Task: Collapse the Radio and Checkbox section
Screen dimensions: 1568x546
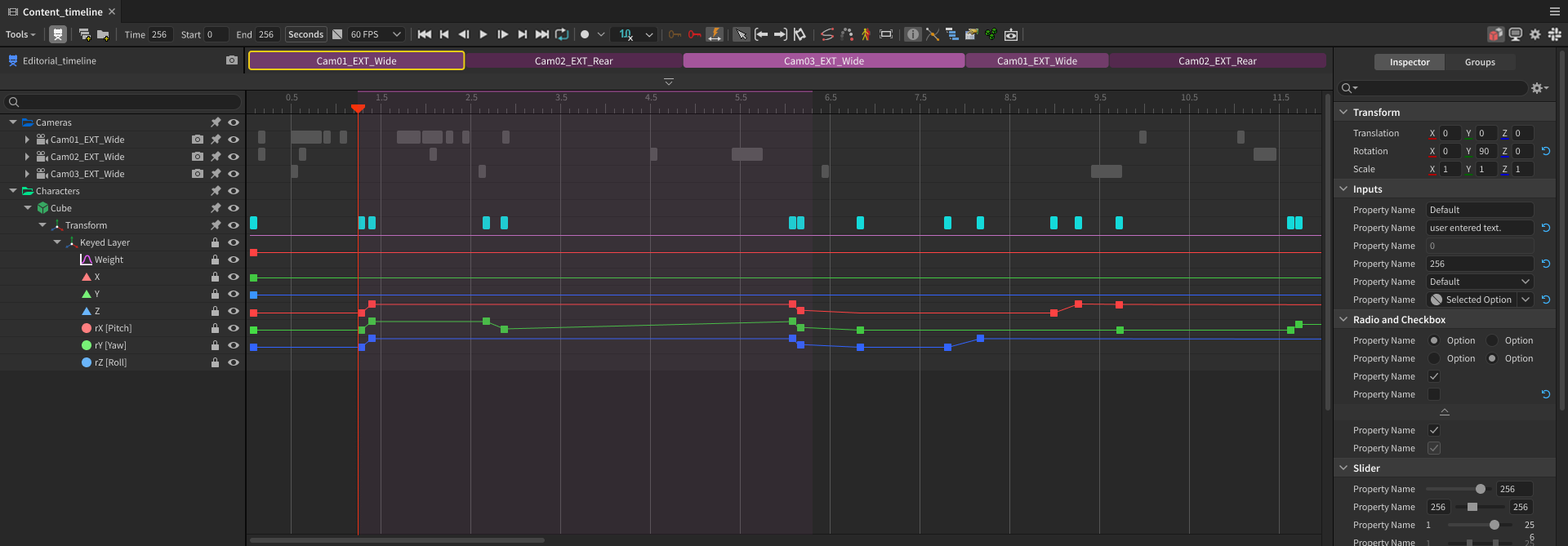Action: [1343, 319]
